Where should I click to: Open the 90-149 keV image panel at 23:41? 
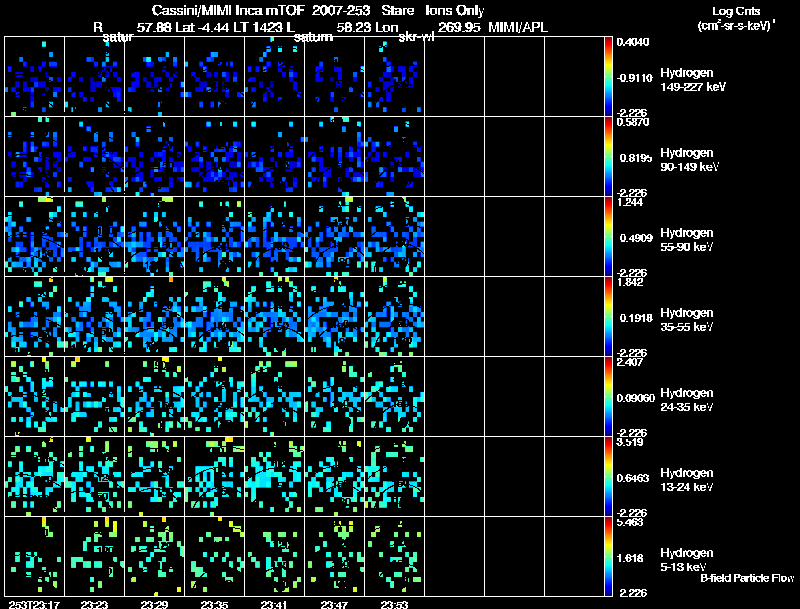(274, 157)
